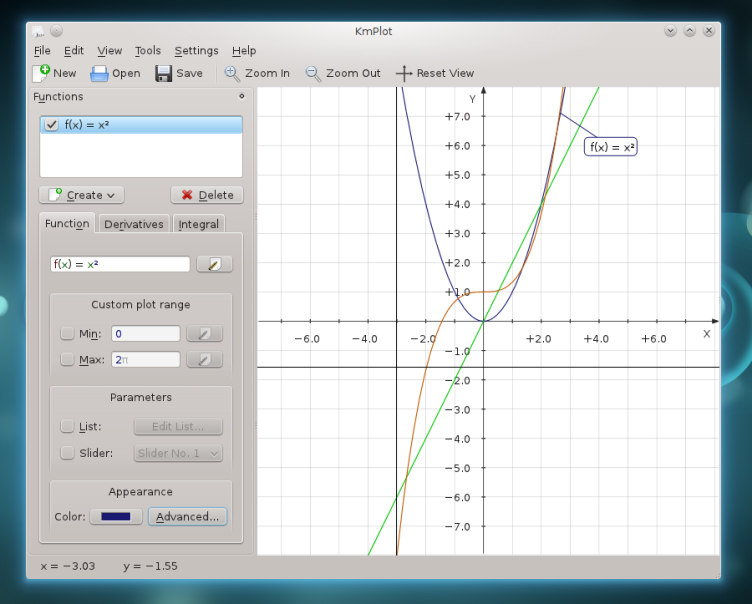The width and height of the screenshot is (752, 604).
Task: Click the Advanced appearance button
Action: [187, 517]
